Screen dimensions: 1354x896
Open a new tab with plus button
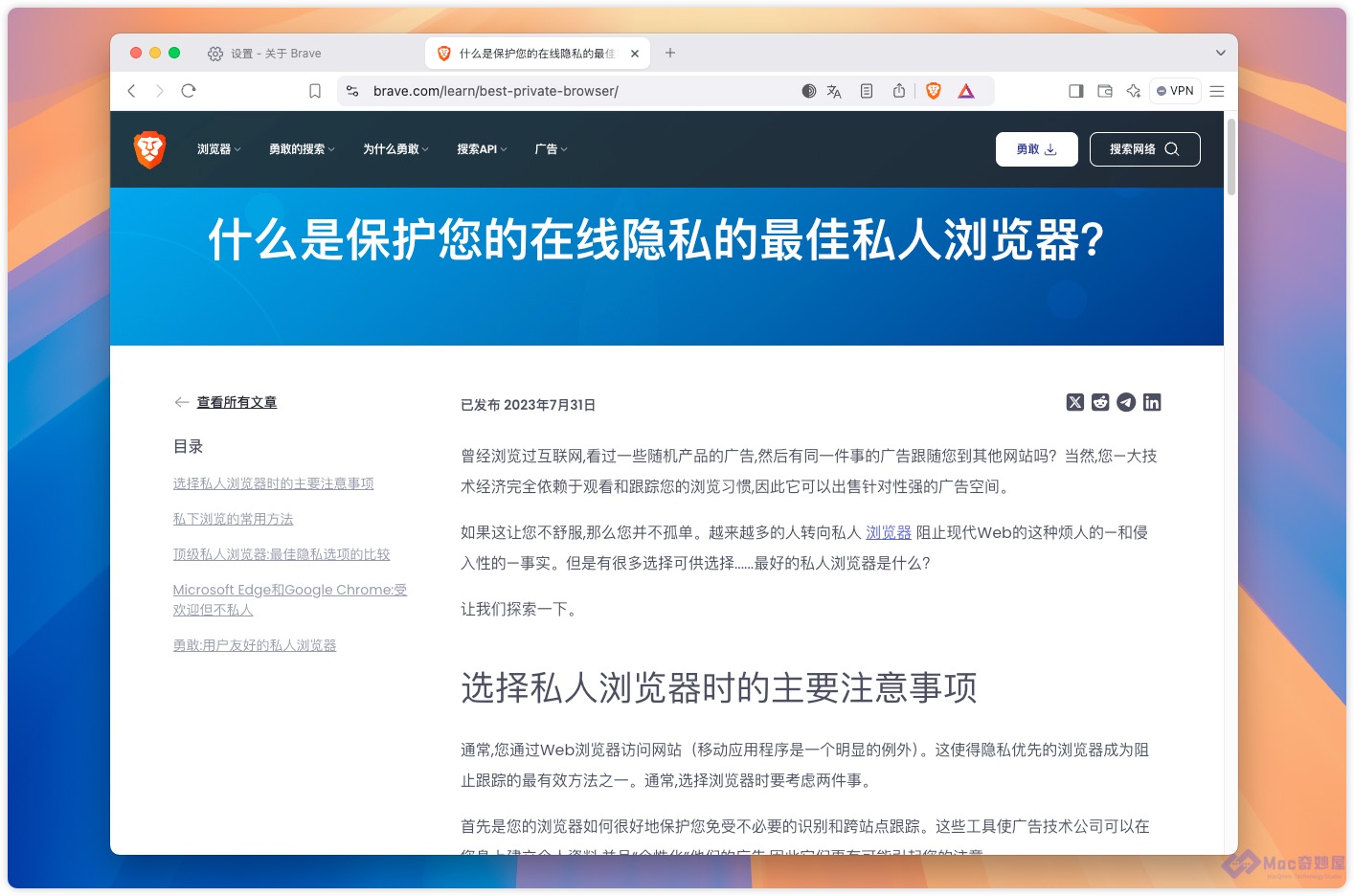(670, 53)
